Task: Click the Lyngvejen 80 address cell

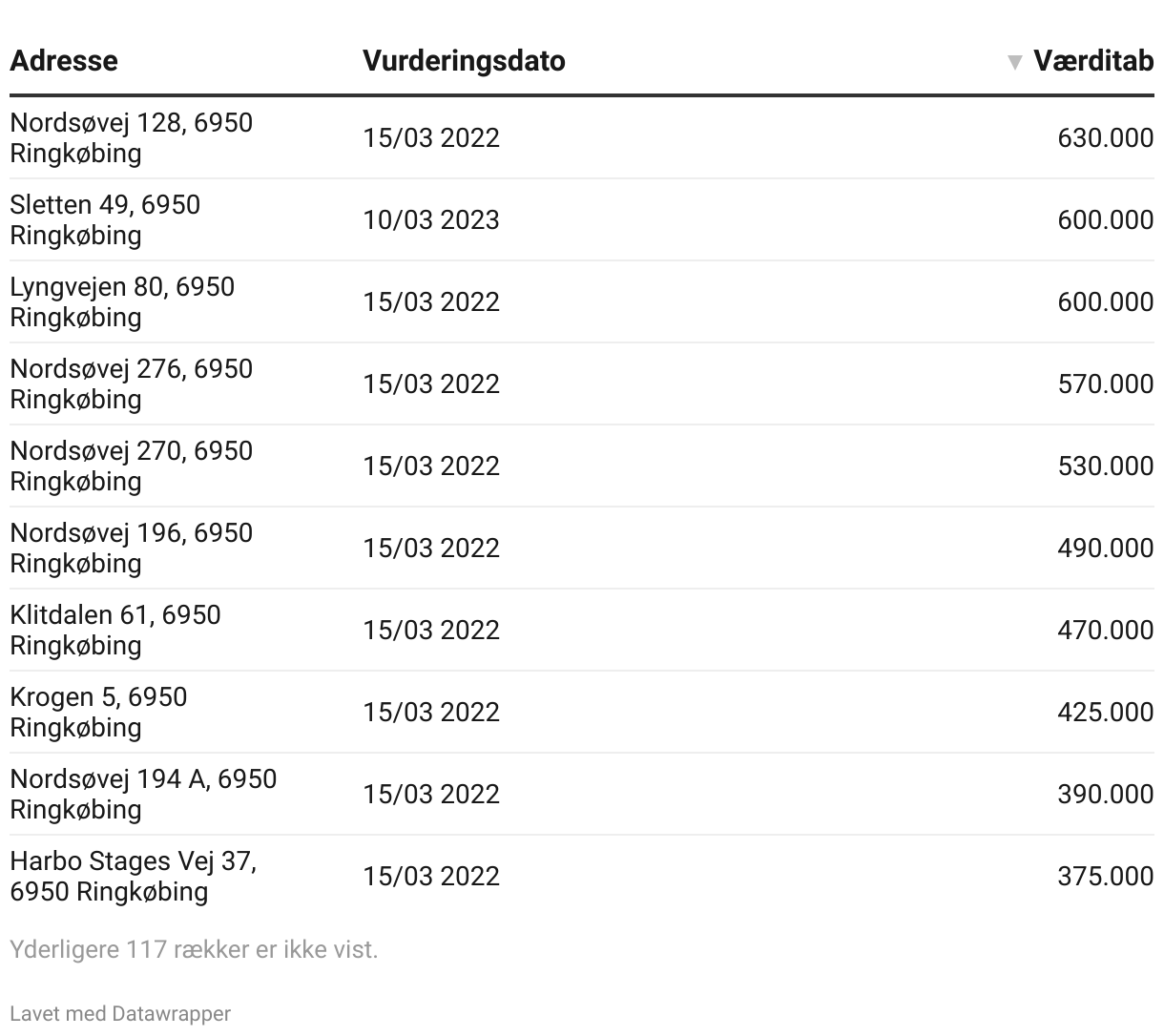Action: tap(122, 301)
